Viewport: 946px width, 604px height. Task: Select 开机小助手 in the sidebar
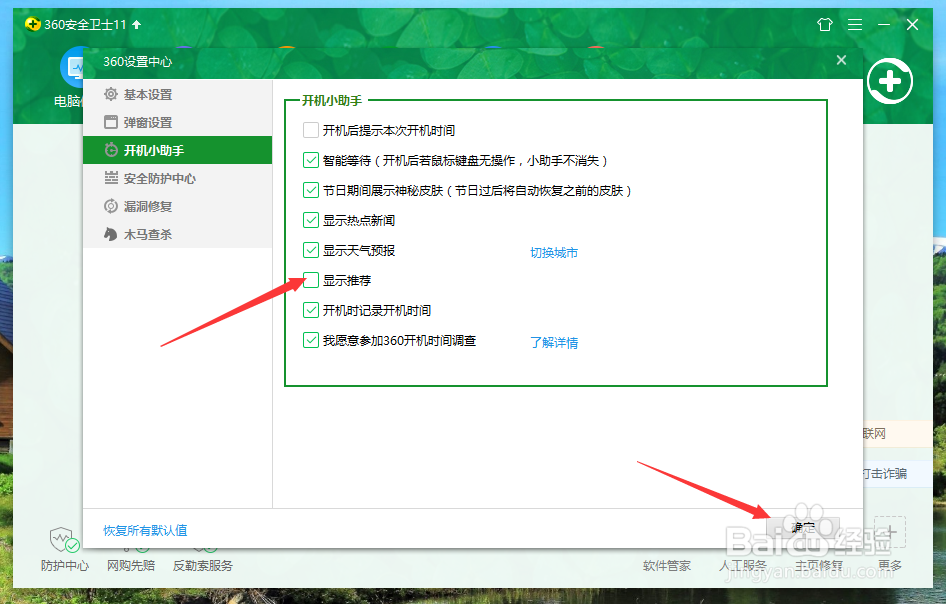[177, 150]
